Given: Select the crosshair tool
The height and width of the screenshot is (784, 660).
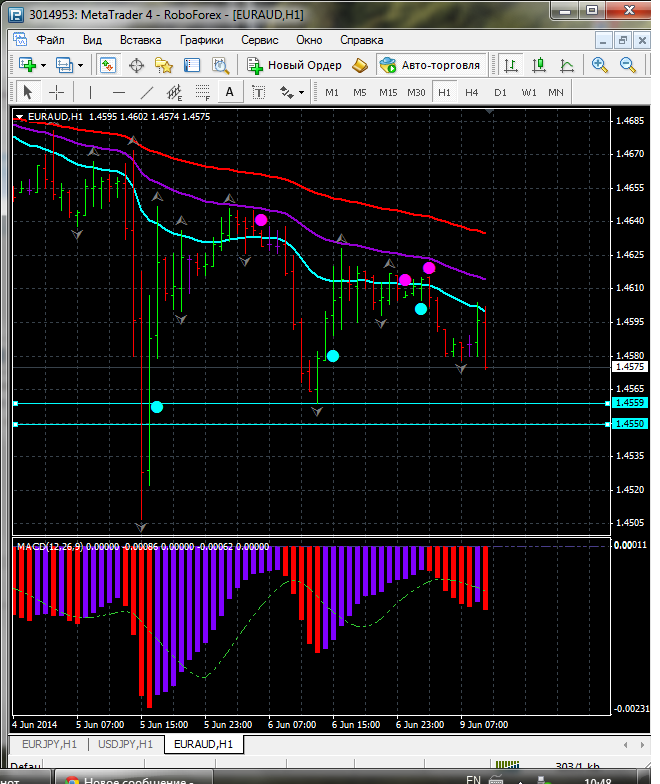Looking at the screenshot, I should [x=56, y=92].
